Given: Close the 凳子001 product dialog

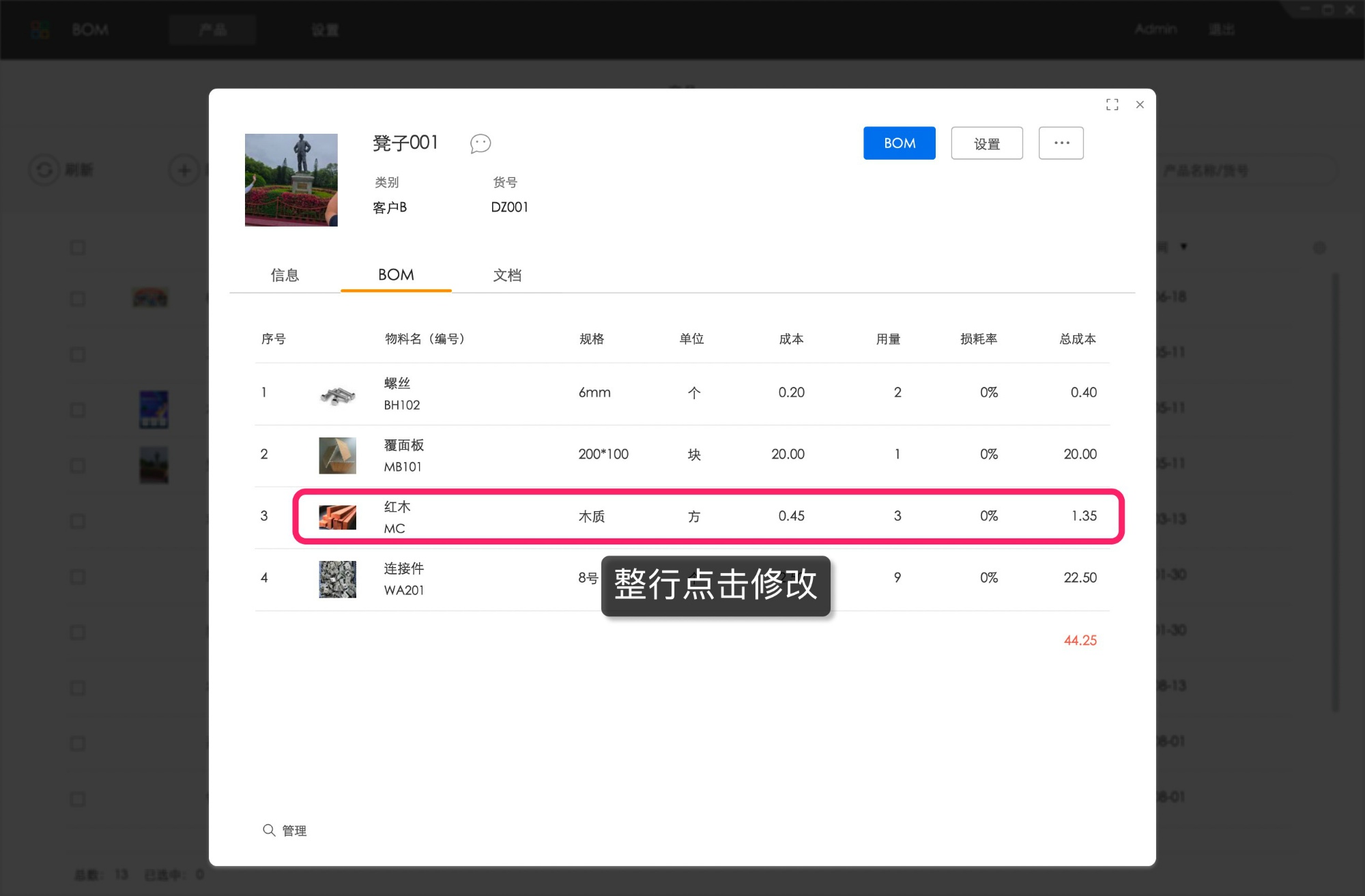Looking at the screenshot, I should click(x=1140, y=104).
